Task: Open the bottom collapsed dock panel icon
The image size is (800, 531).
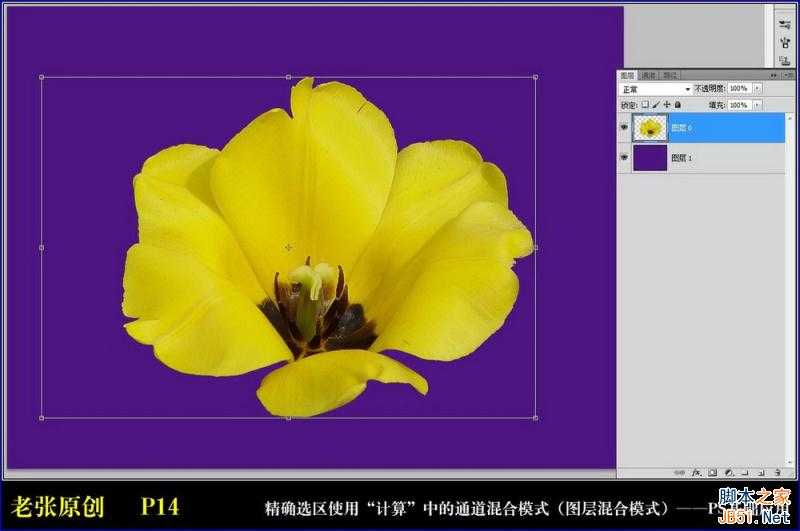Action: tap(785, 61)
